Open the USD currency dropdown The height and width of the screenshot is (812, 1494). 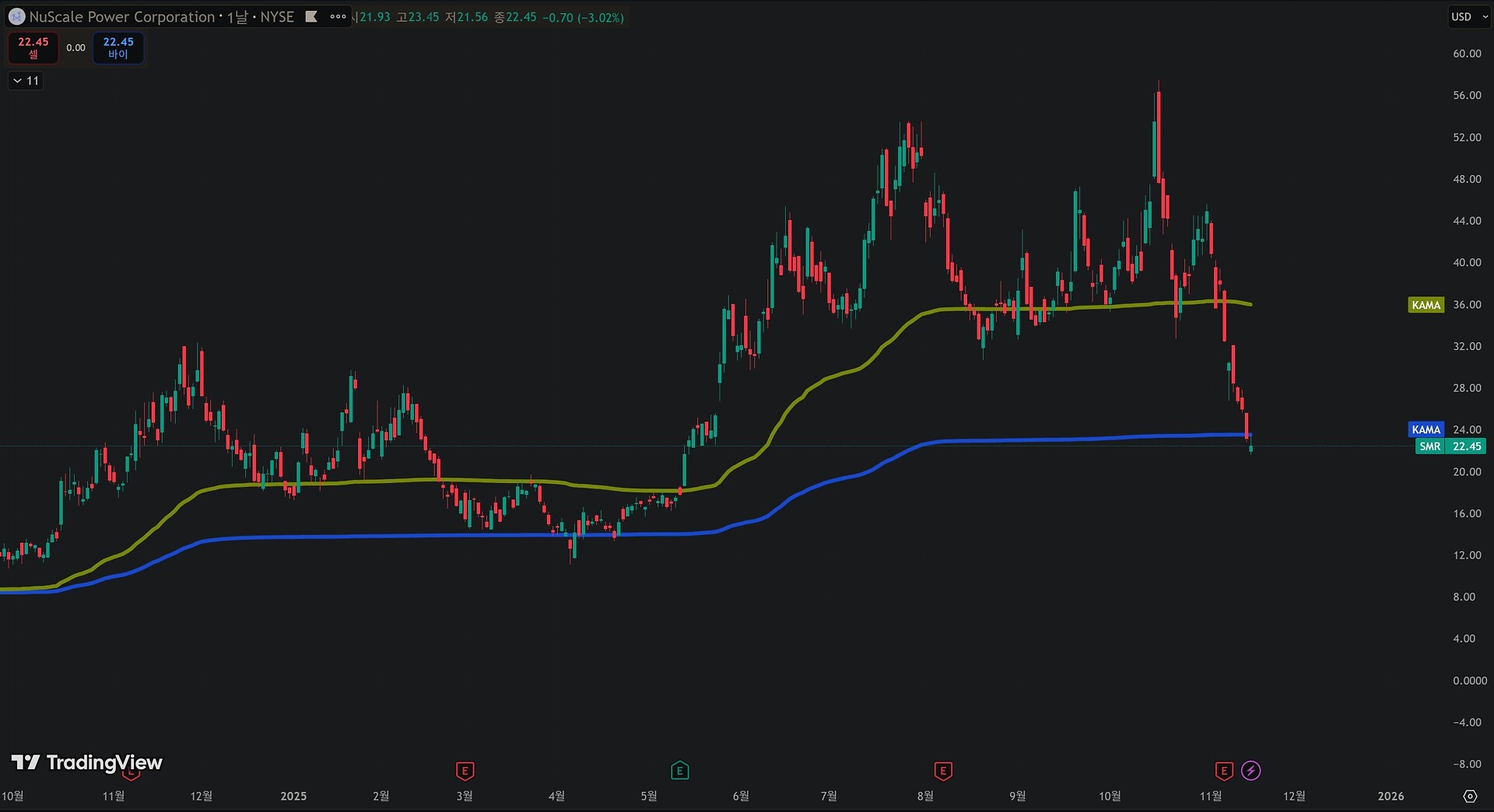1469,16
